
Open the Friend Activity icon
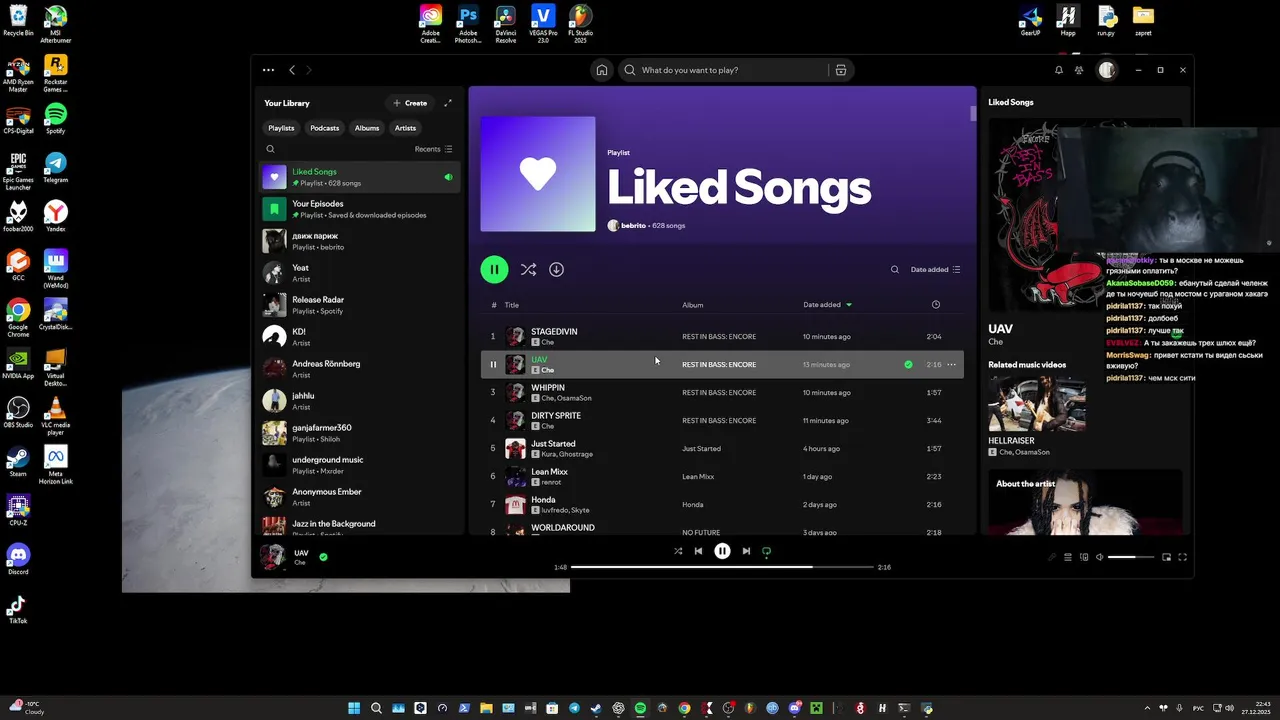coord(1079,70)
